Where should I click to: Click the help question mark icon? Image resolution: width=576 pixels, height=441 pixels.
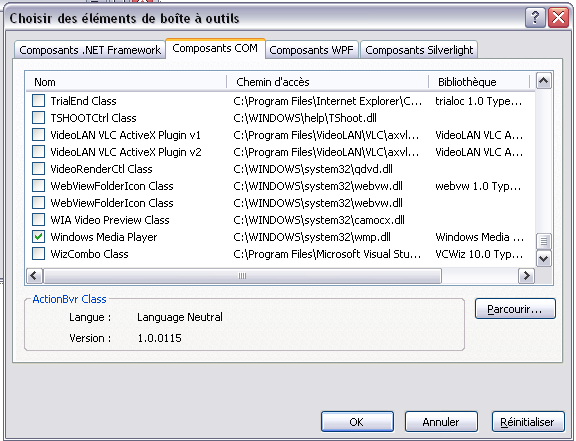tap(535, 17)
